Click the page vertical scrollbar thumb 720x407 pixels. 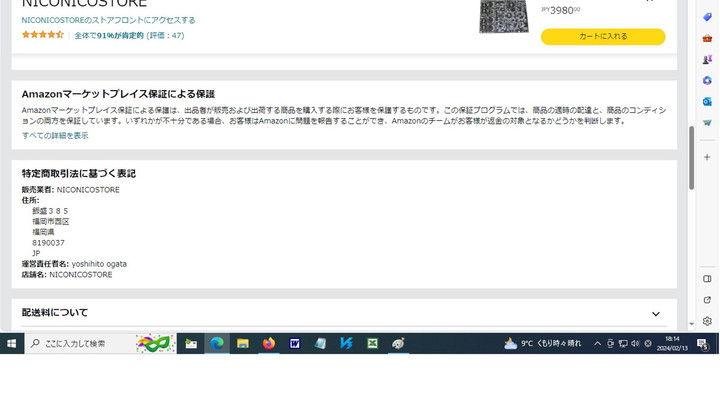coord(692,158)
